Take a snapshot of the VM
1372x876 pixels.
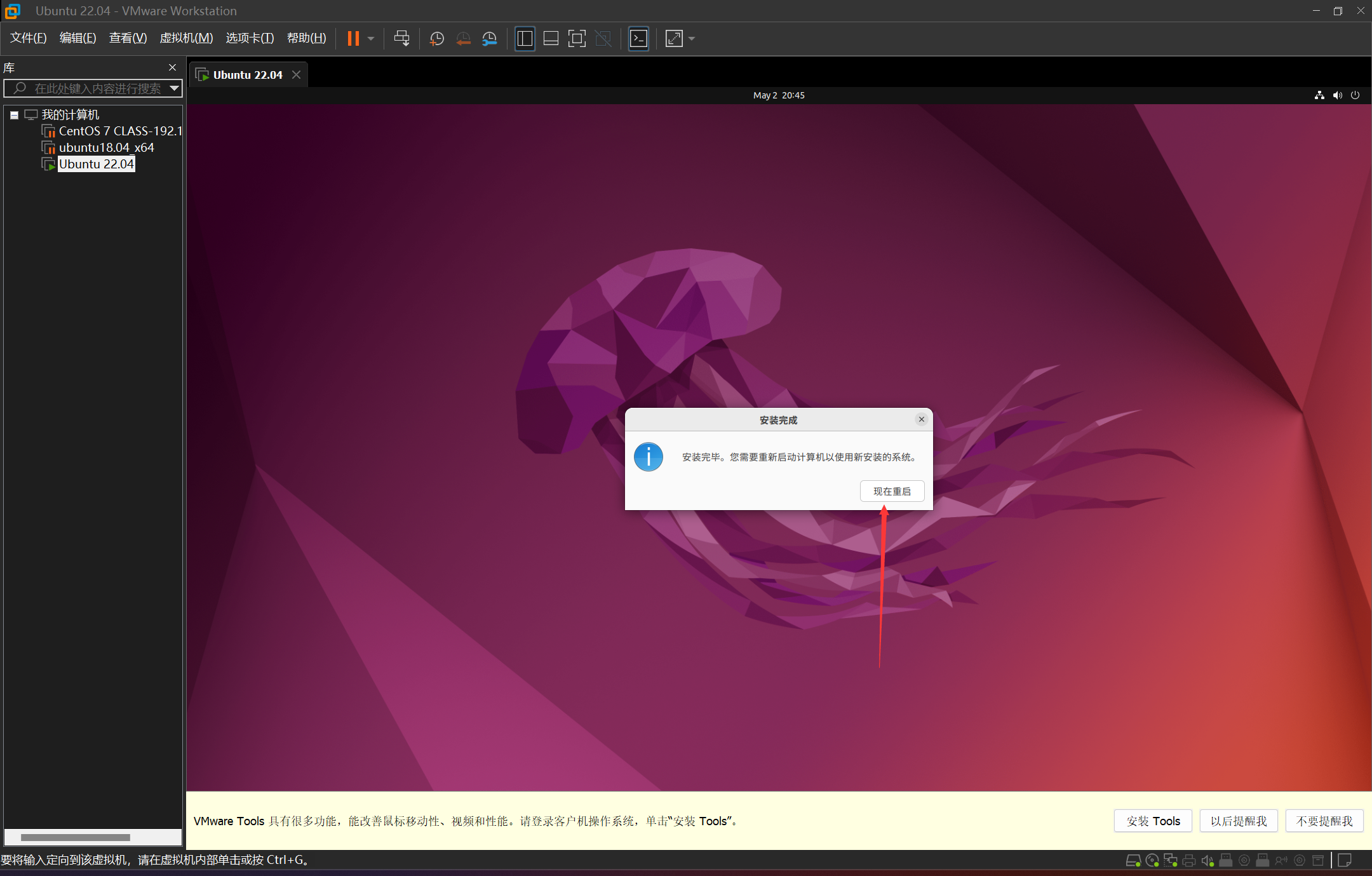pyautogui.click(x=436, y=39)
